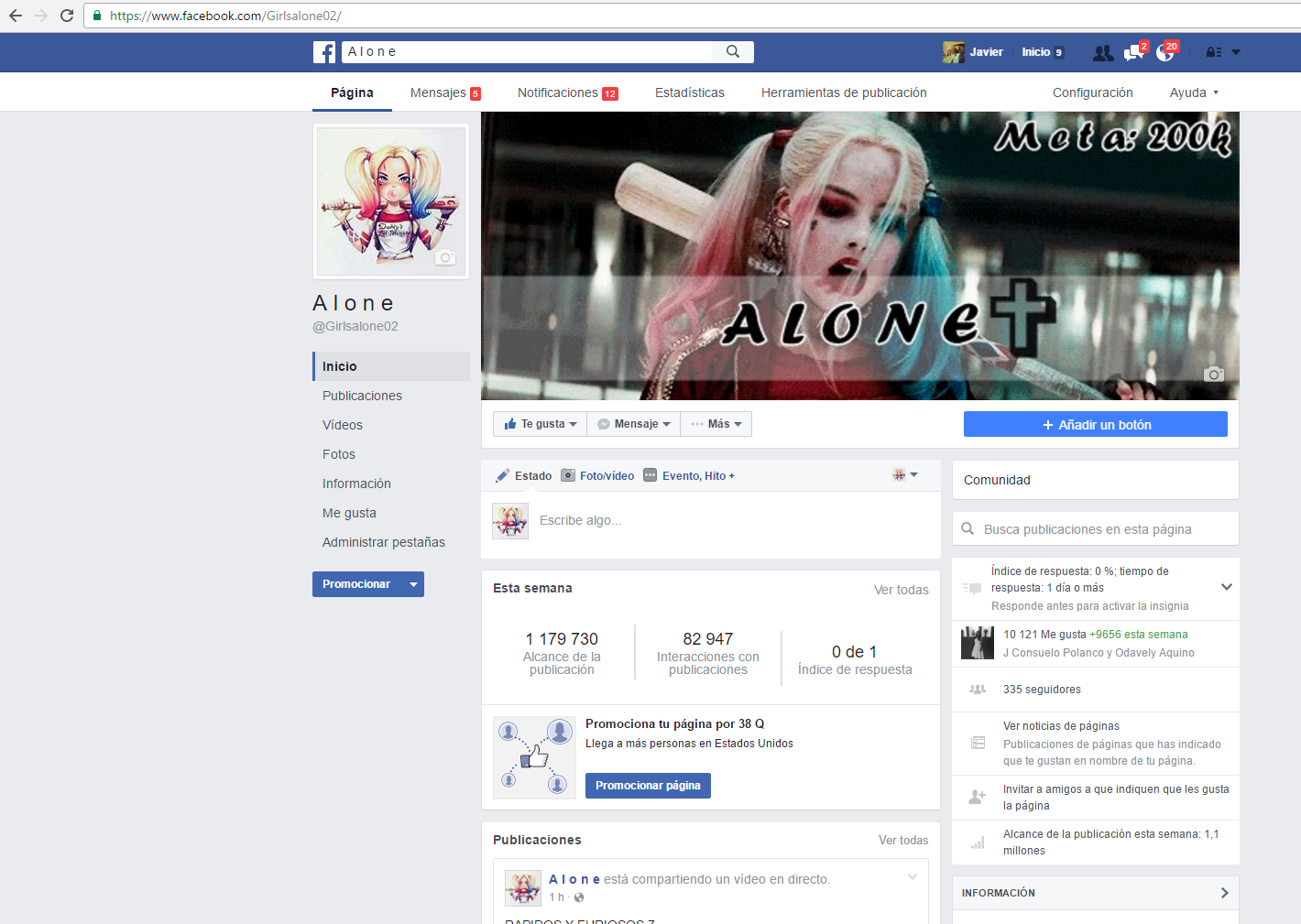Click the promote page illustration
The image size is (1301, 924).
(x=535, y=757)
